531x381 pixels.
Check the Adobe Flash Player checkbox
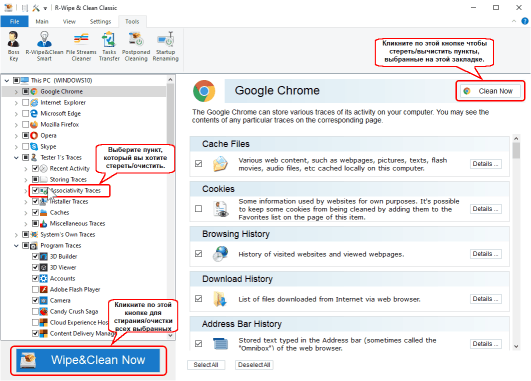(35, 289)
